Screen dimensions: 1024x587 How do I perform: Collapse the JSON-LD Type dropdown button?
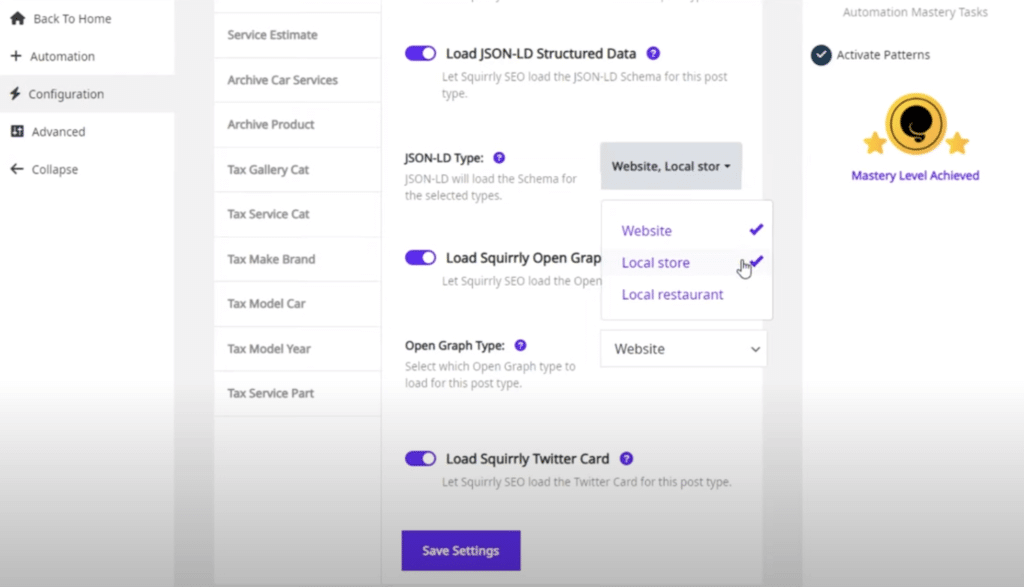click(671, 166)
